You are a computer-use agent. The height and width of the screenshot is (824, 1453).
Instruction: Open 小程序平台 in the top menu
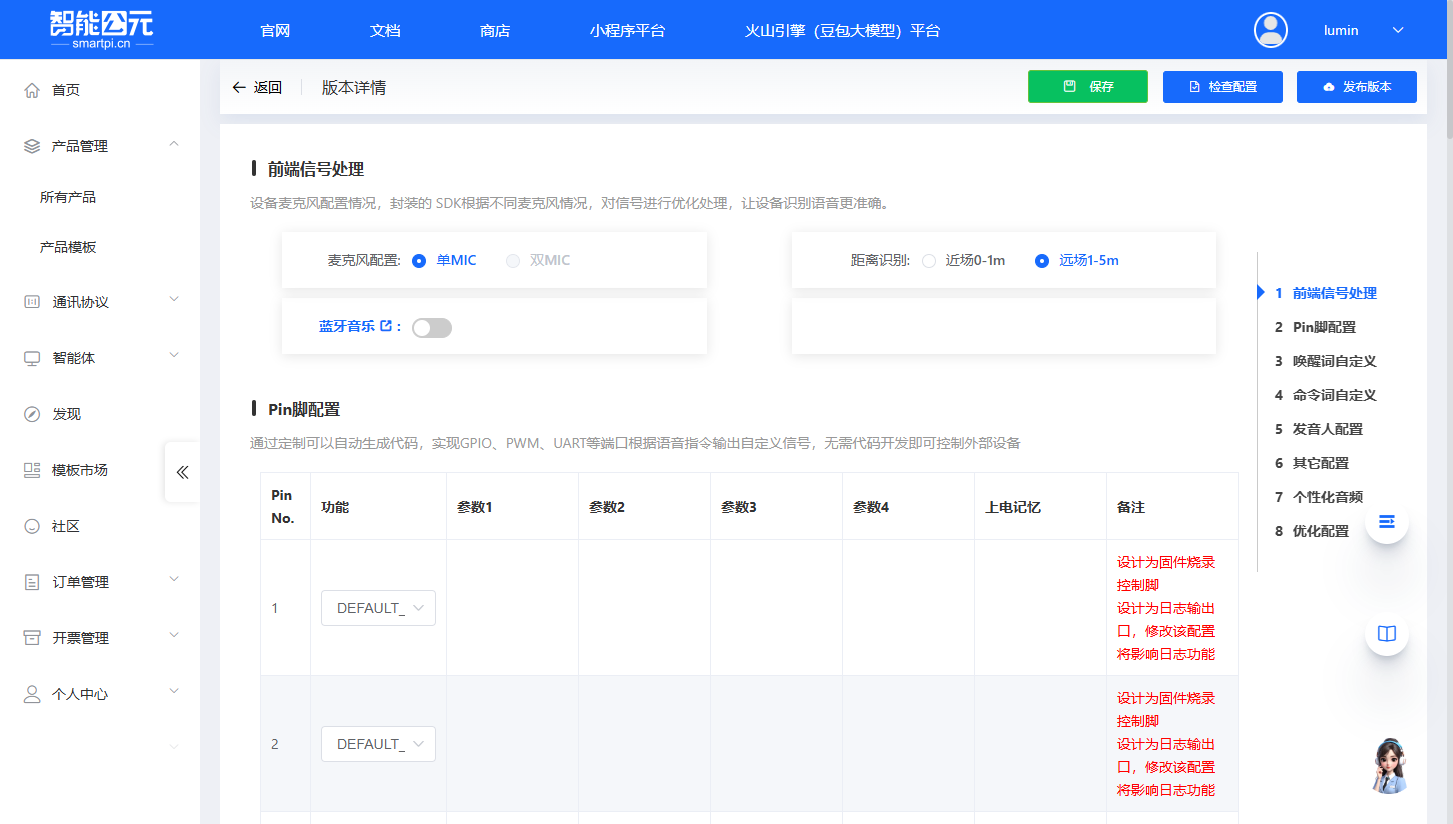628,30
